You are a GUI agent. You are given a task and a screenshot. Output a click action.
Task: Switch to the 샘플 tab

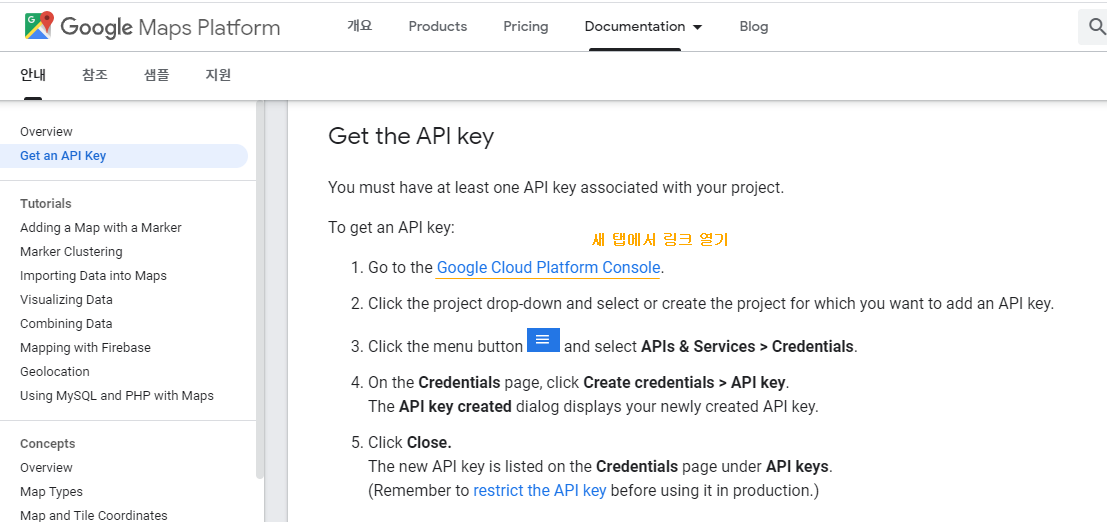pyautogui.click(x=156, y=75)
